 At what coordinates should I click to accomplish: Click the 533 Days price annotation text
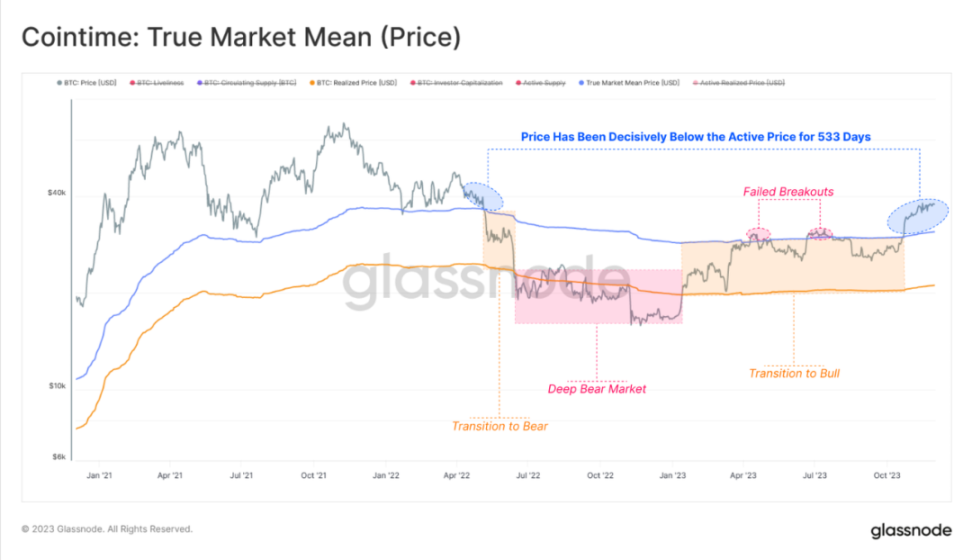(696, 136)
